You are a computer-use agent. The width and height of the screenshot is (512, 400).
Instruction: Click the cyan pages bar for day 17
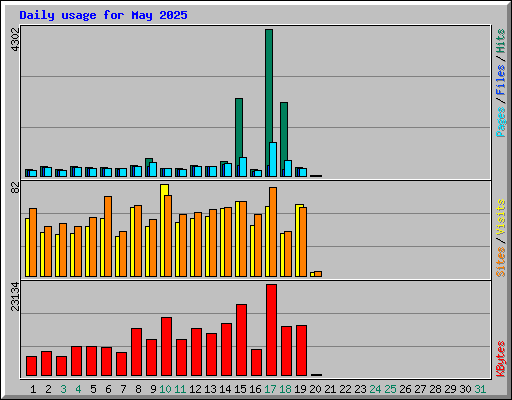[x=273, y=160]
